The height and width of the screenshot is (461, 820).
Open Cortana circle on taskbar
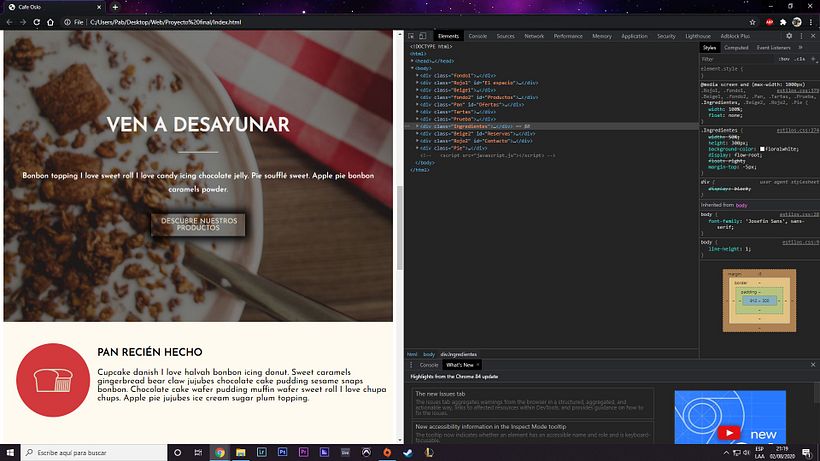point(177,453)
